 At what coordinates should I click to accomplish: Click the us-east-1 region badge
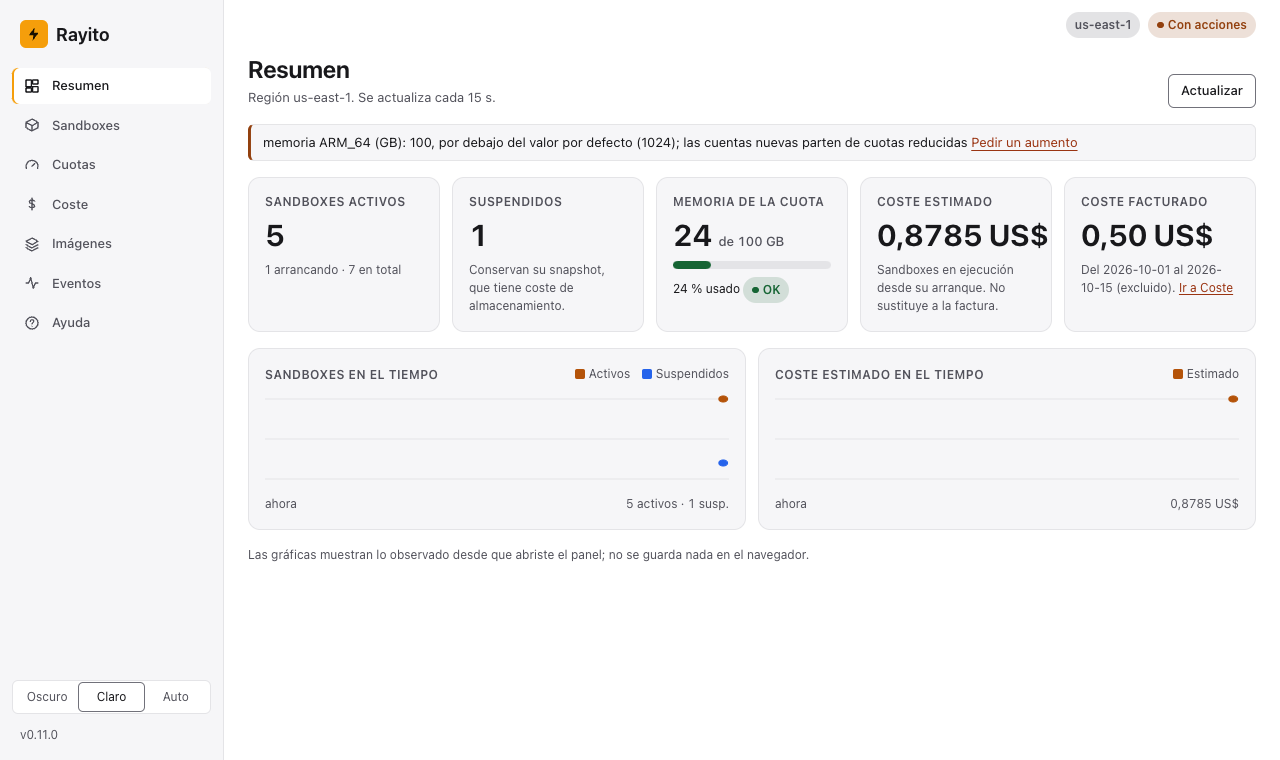[1103, 25]
